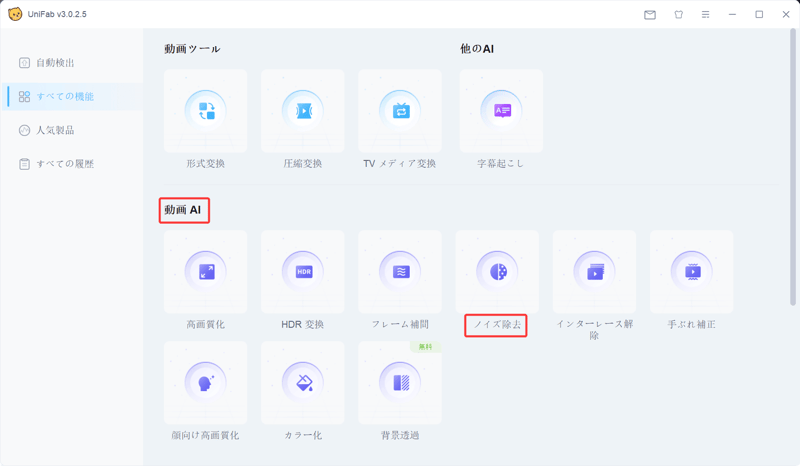Click the 手ぶれ補正 label

tap(691, 324)
